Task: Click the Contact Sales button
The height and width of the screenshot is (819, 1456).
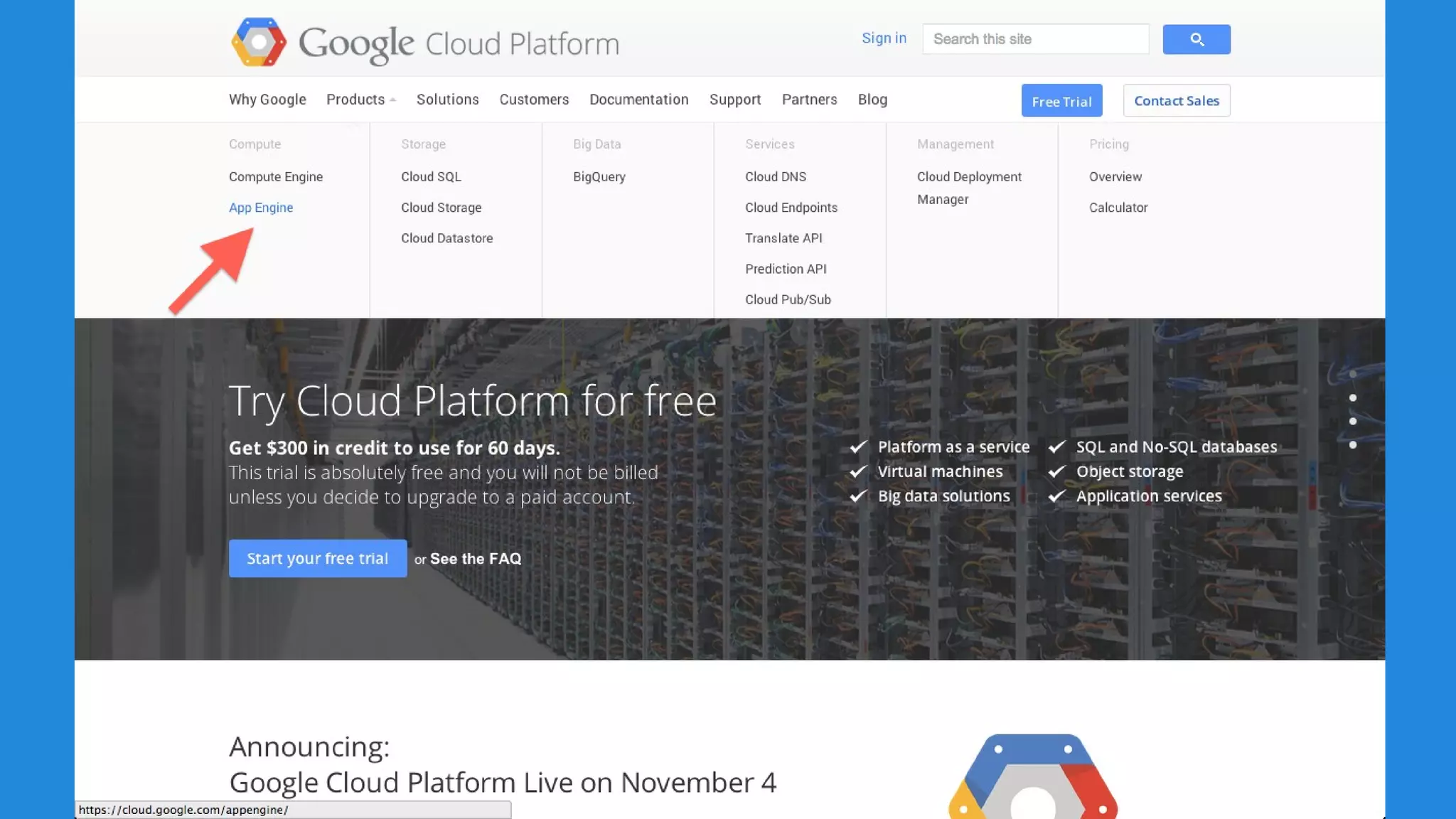Action: (1176, 101)
